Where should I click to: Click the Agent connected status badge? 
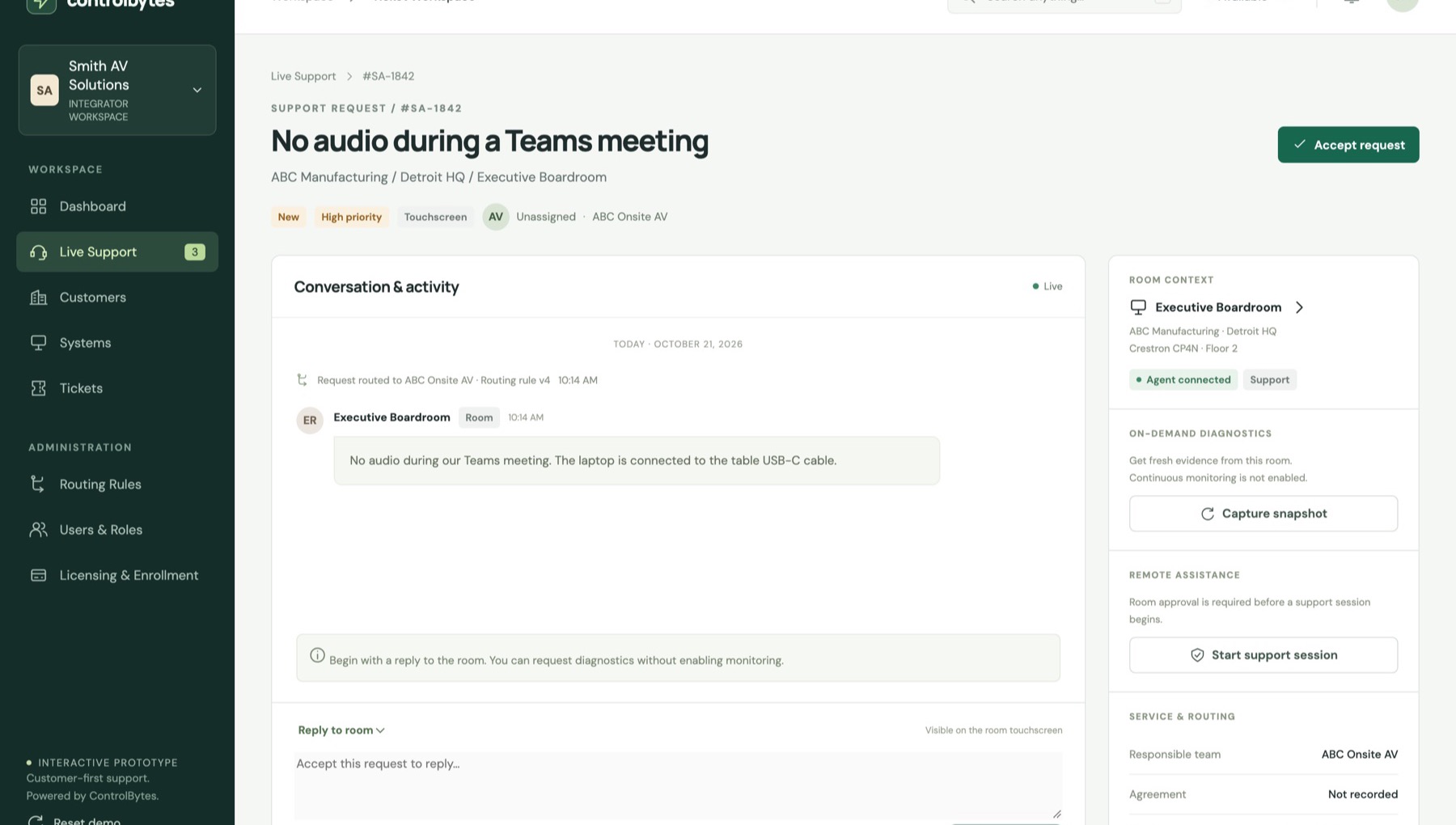click(1183, 379)
